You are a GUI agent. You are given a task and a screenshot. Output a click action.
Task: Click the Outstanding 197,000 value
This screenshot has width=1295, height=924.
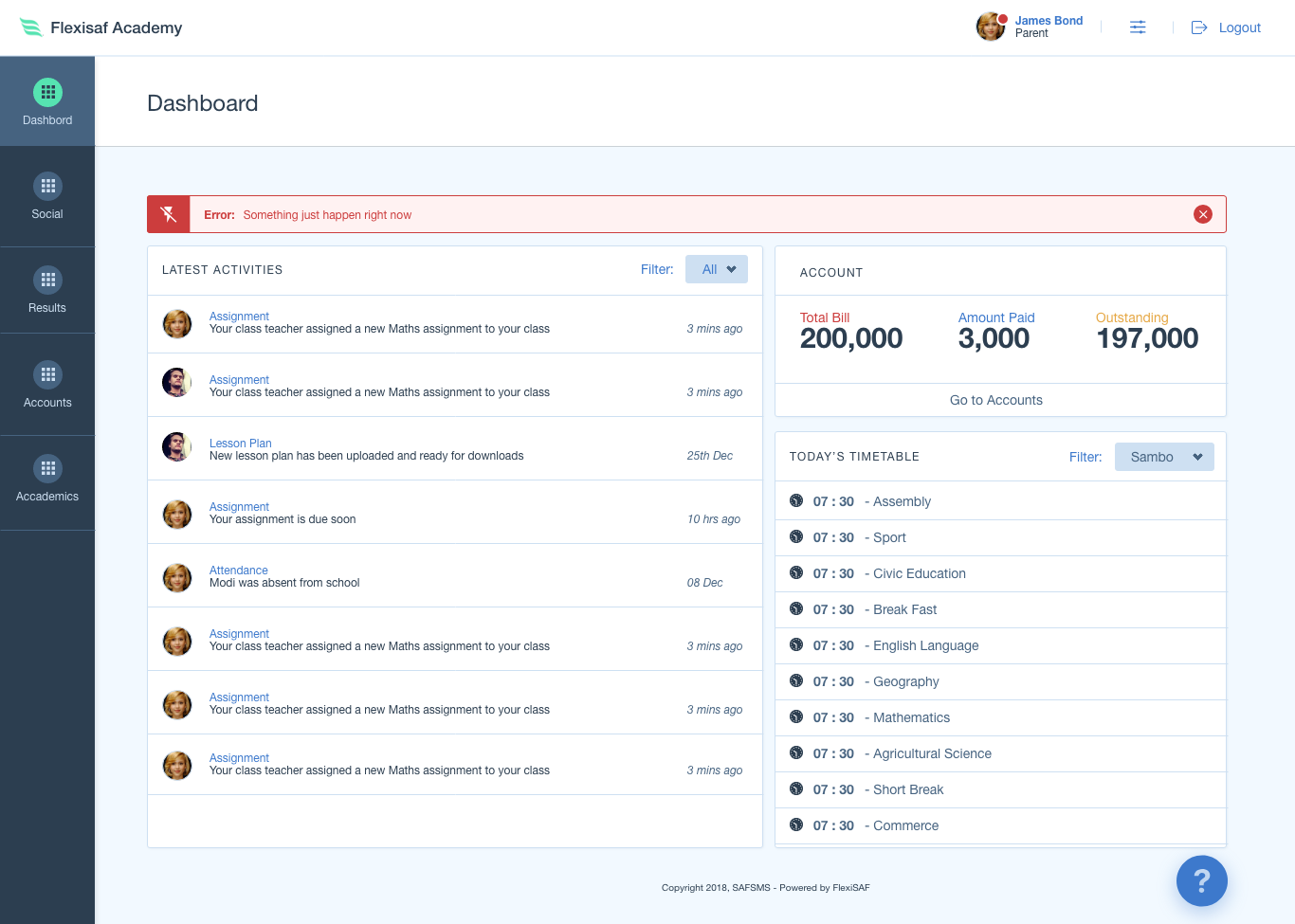(x=1147, y=338)
